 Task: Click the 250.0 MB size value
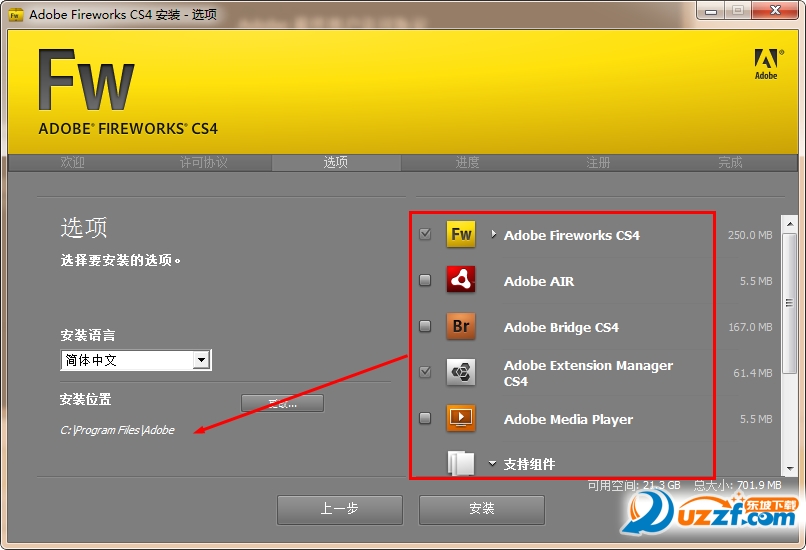[x=750, y=235]
